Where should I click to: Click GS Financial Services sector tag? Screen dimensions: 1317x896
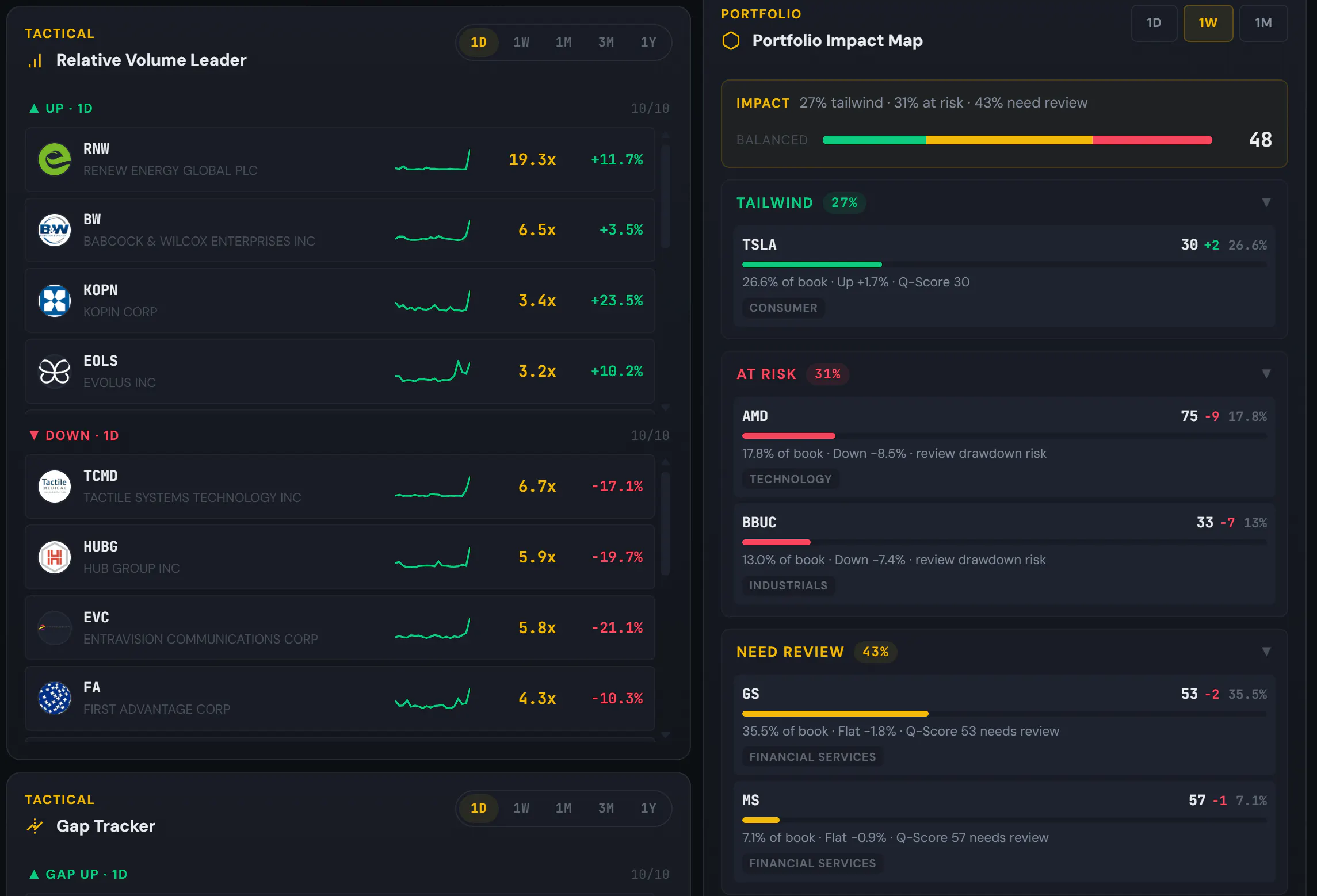(x=812, y=757)
